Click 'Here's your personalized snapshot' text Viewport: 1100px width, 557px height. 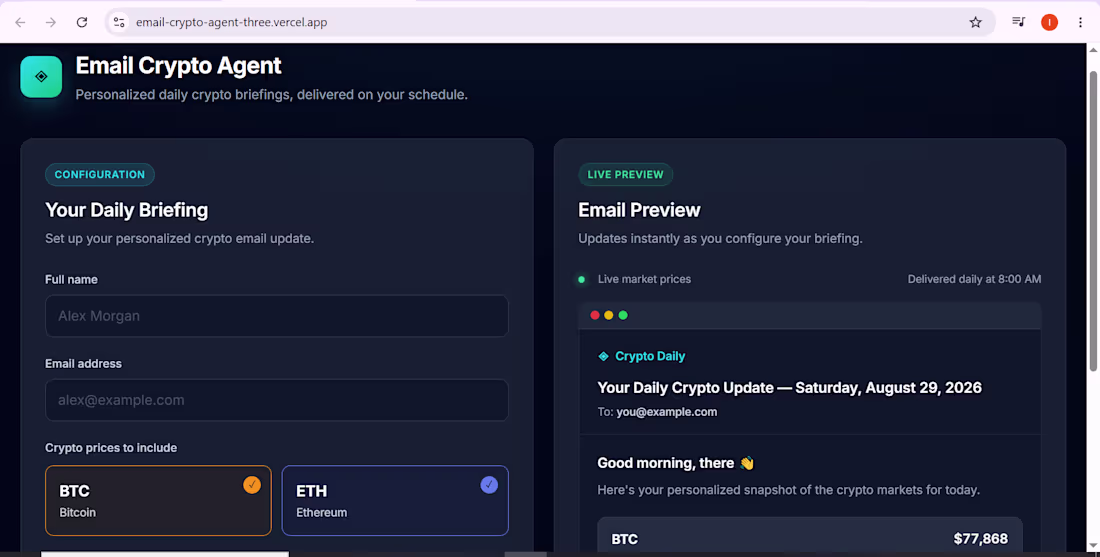pyautogui.click(x=789, y=490)
